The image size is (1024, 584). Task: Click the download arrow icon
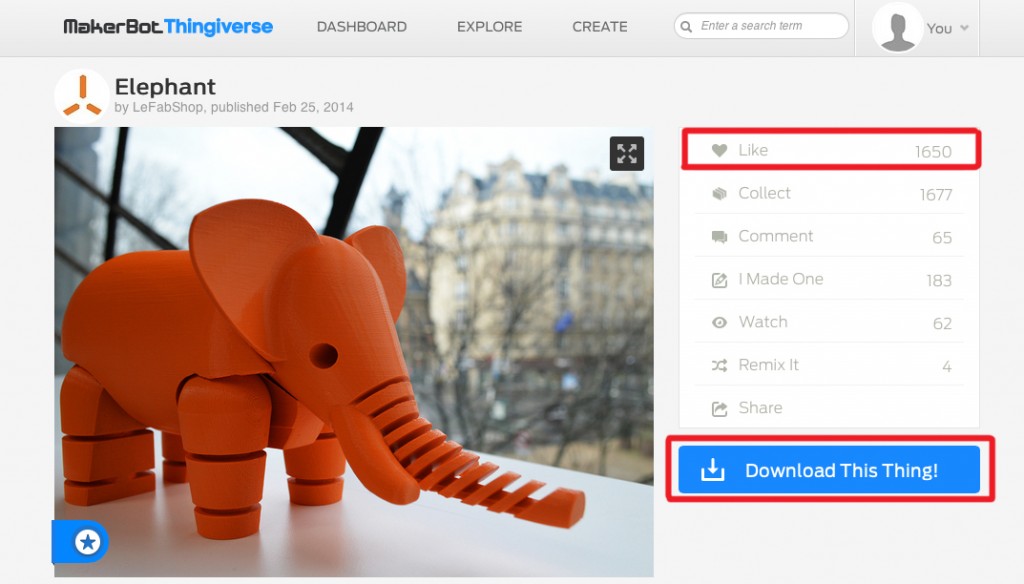click(x=712, y=470)
